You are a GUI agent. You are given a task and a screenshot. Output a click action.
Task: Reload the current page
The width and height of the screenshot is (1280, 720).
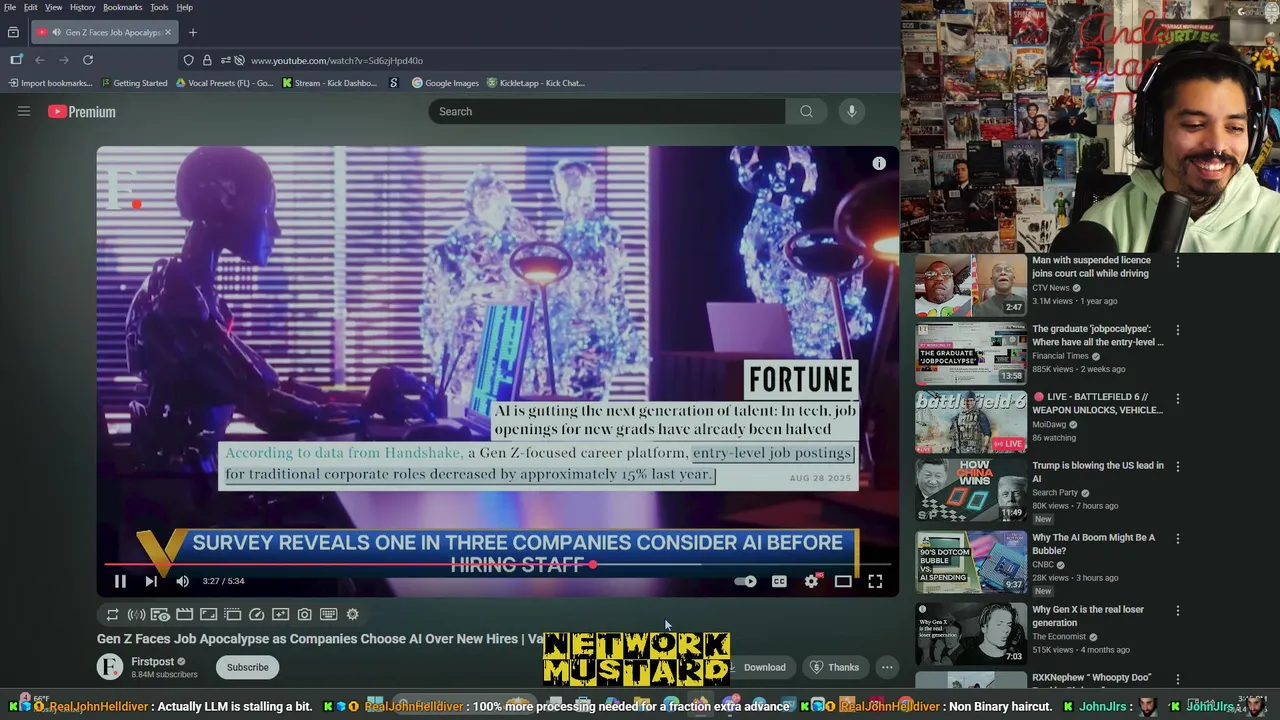point(88,60)
